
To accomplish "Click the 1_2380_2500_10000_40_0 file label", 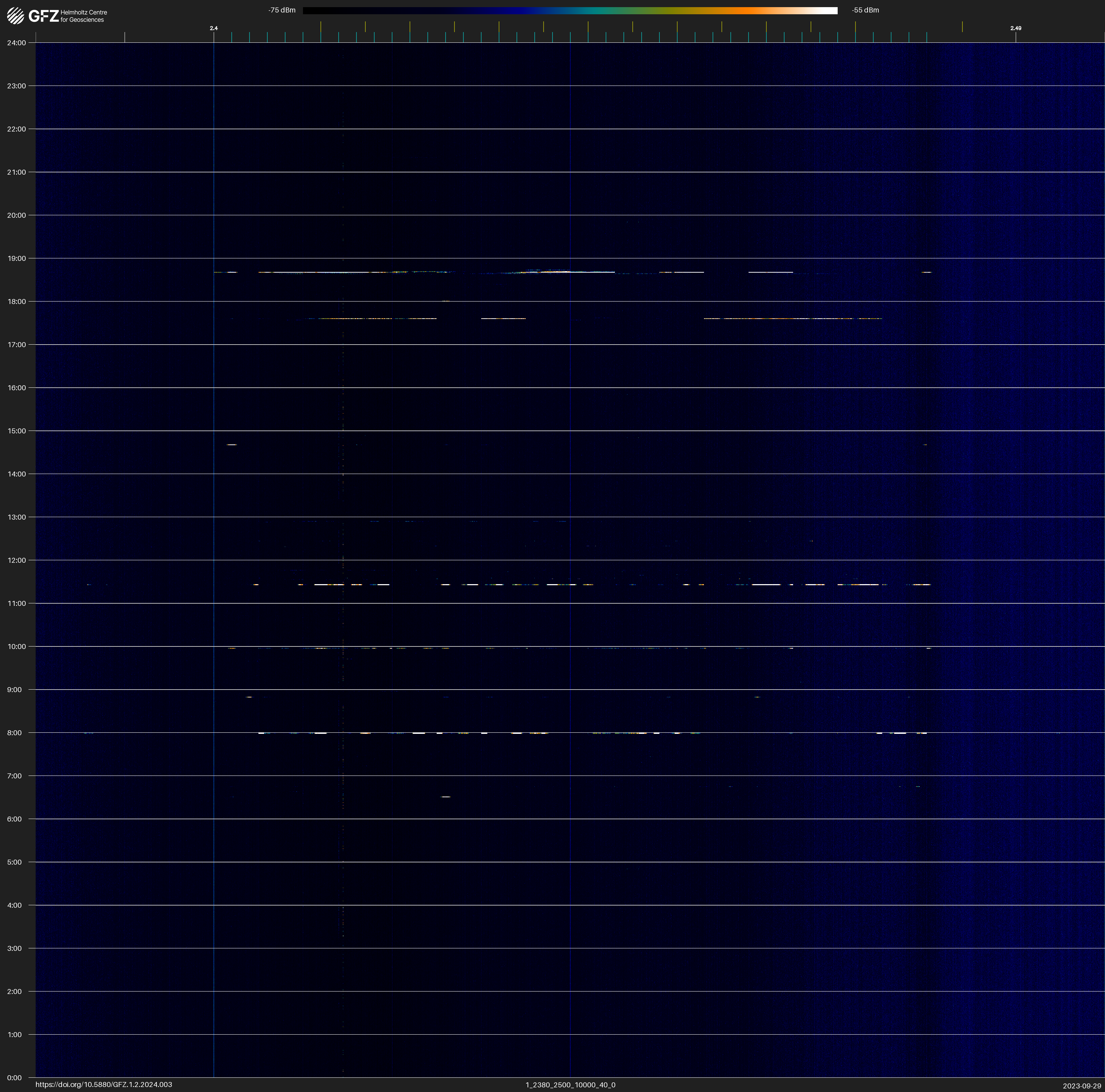I will click(570, 1085).
